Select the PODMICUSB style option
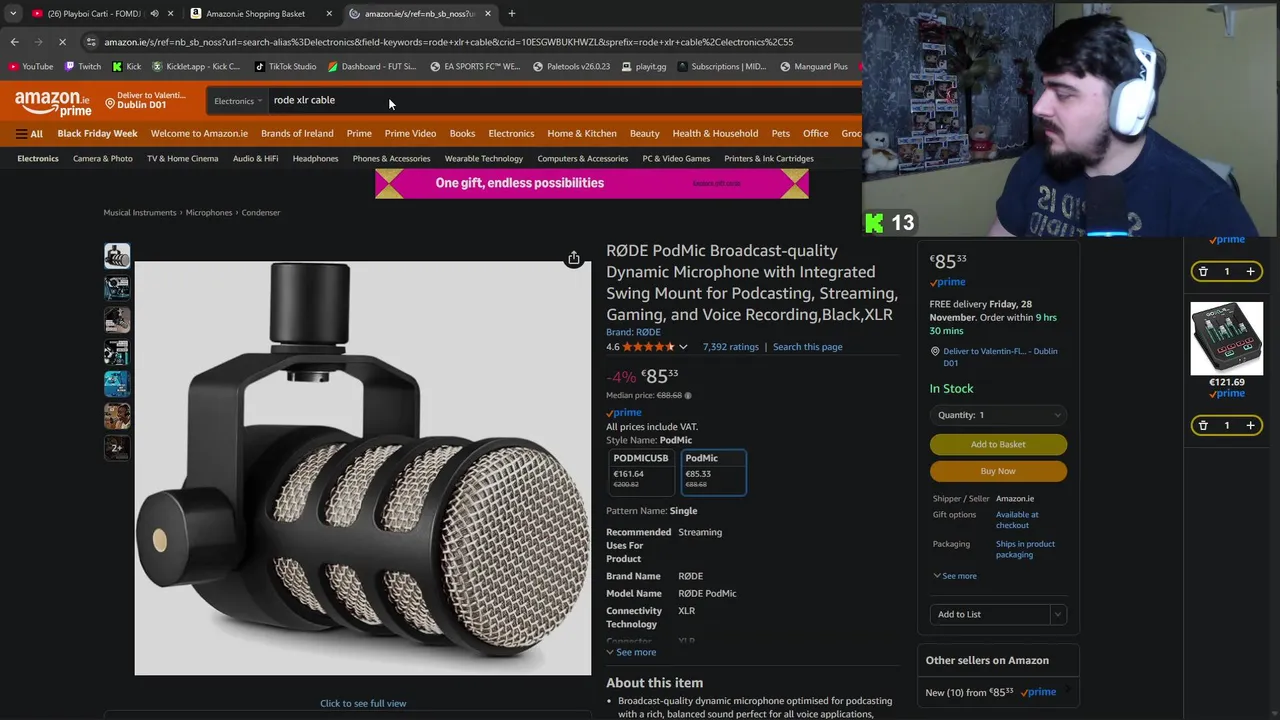 [x=641, y=471]
